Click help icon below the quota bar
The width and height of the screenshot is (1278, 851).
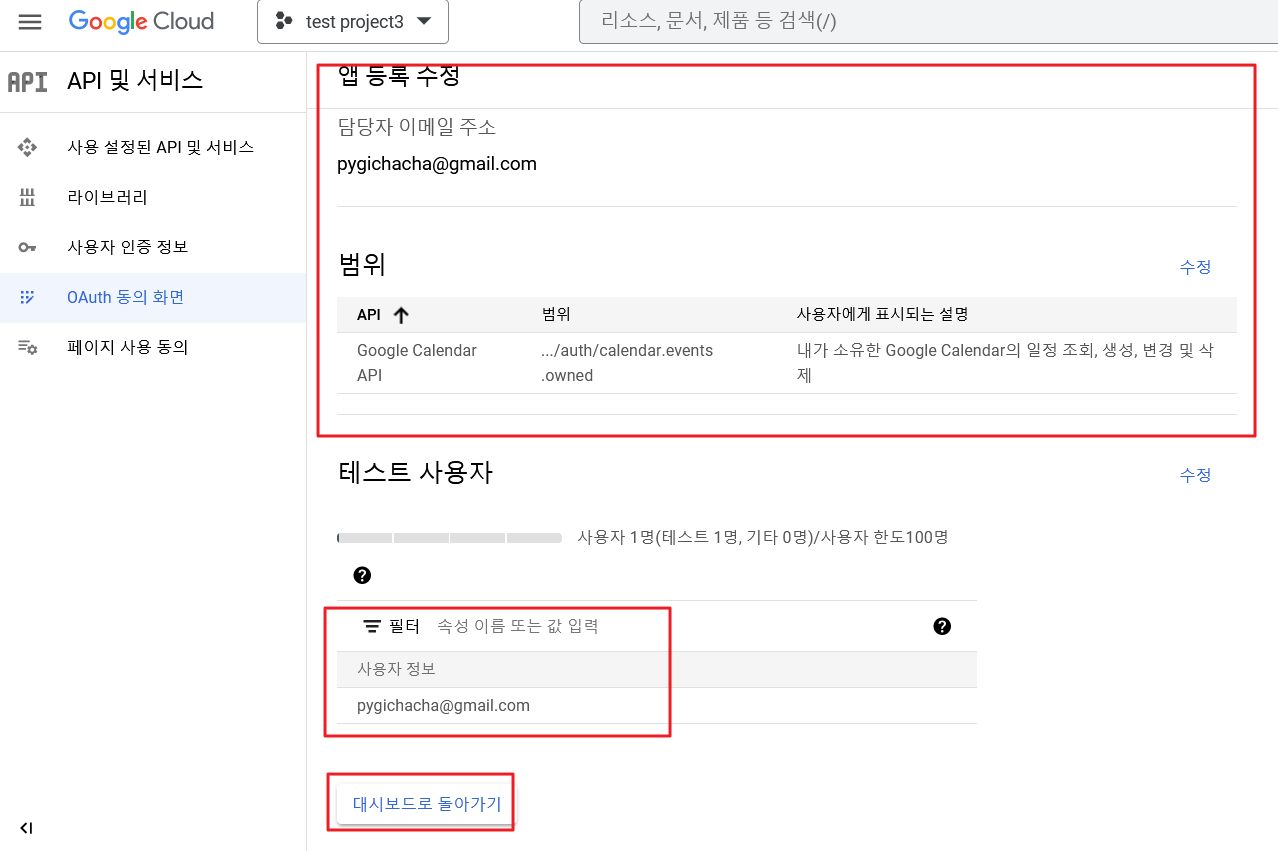click(363, 575)
